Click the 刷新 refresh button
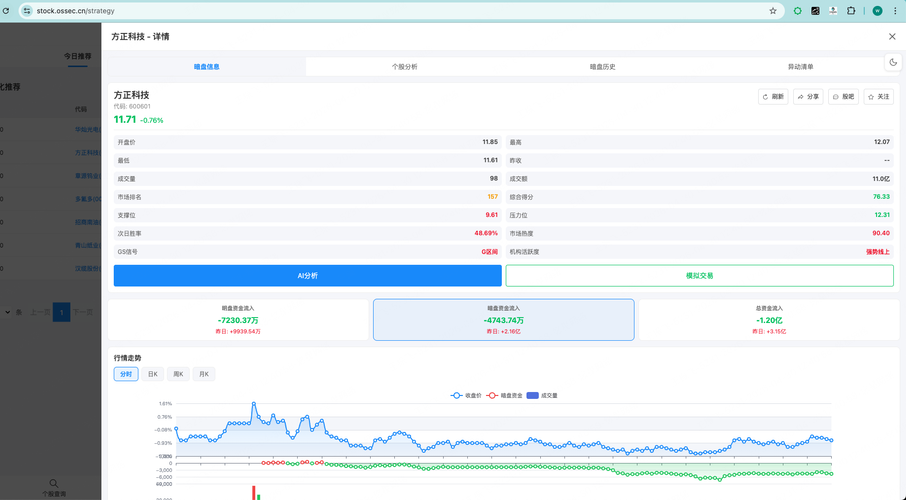Screen dimensions: 906x500 (773, 97)
